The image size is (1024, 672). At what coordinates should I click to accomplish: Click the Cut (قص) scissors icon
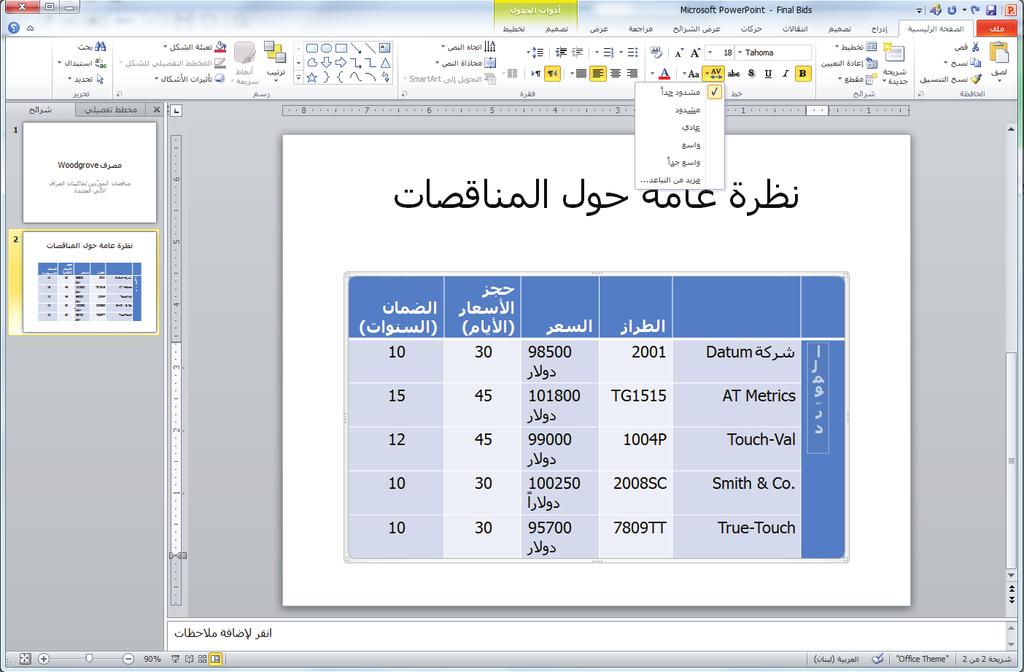coord(975,47)
